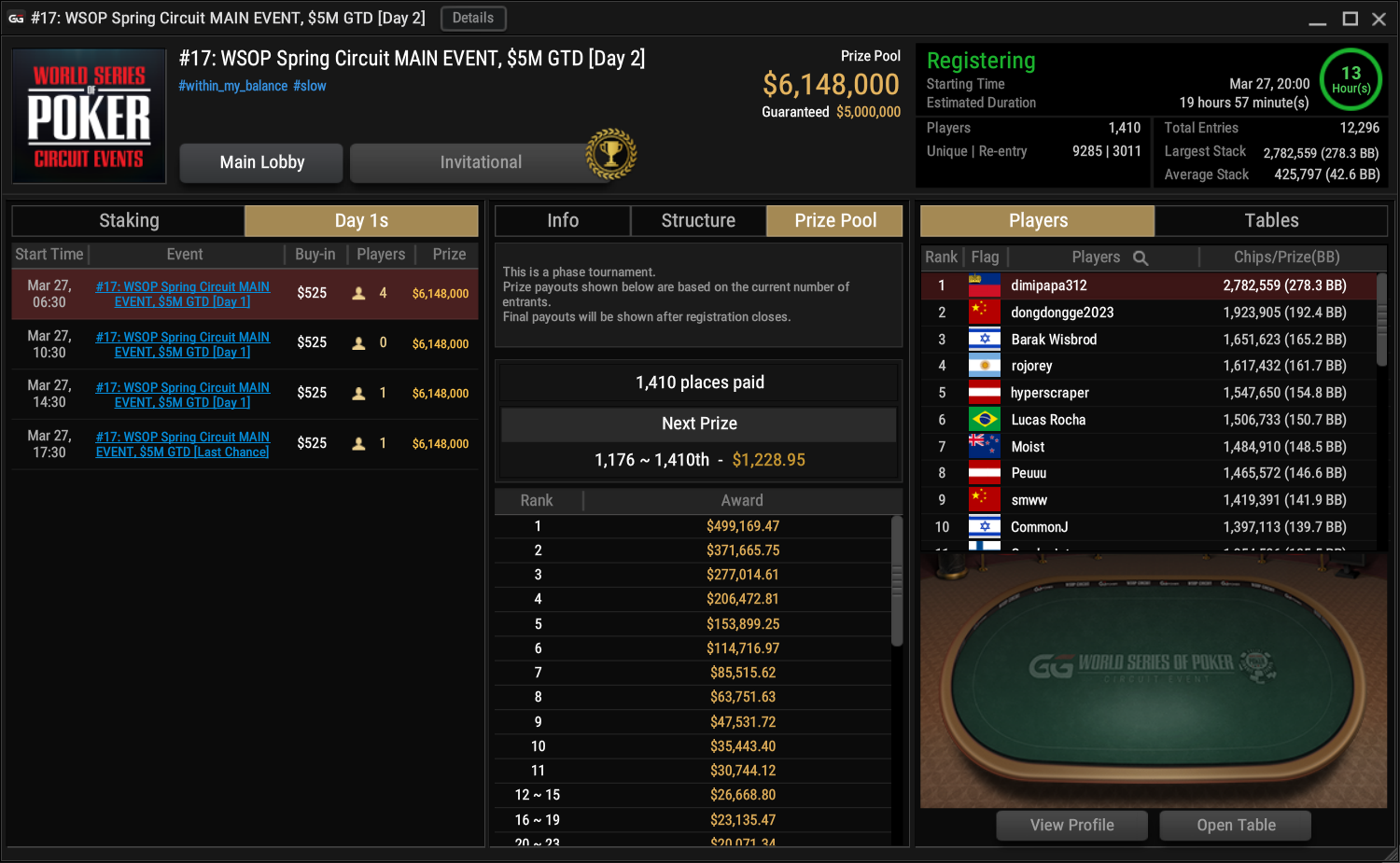Click the poker table preview thumbnail
Screen dimensions: 1400x863
[x=1154, y=679]
